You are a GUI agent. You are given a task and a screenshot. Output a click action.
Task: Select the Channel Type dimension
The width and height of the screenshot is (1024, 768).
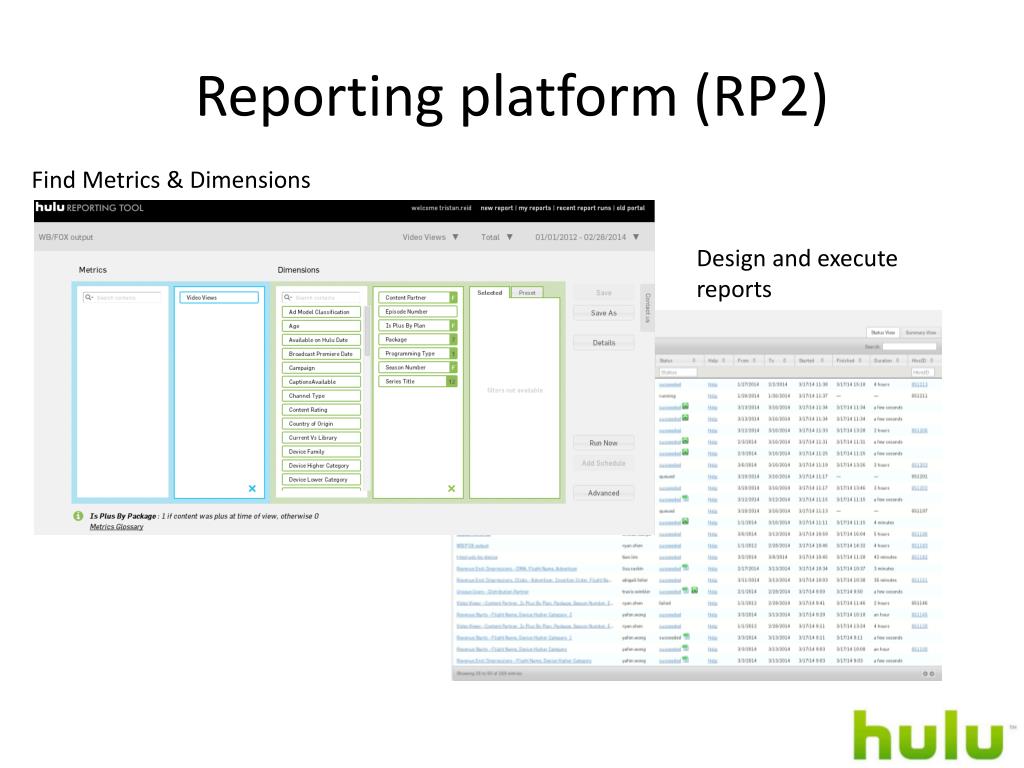click(x=321, y=396)
